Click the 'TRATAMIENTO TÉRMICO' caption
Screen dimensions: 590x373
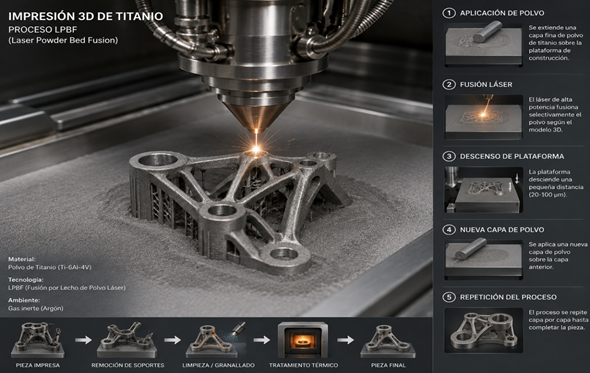303,365
